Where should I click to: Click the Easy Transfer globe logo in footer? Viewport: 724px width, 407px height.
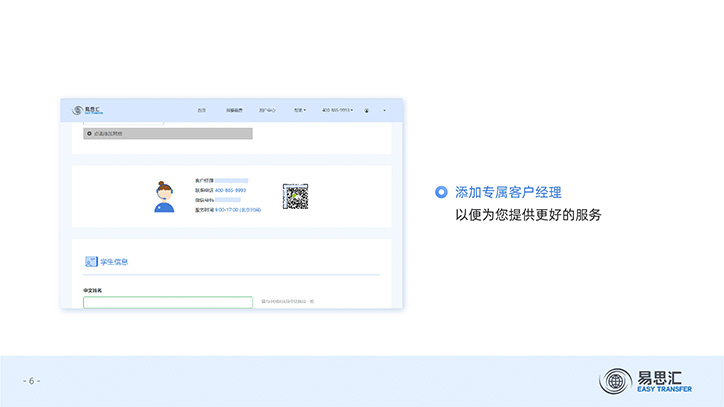tap(616, 381)
